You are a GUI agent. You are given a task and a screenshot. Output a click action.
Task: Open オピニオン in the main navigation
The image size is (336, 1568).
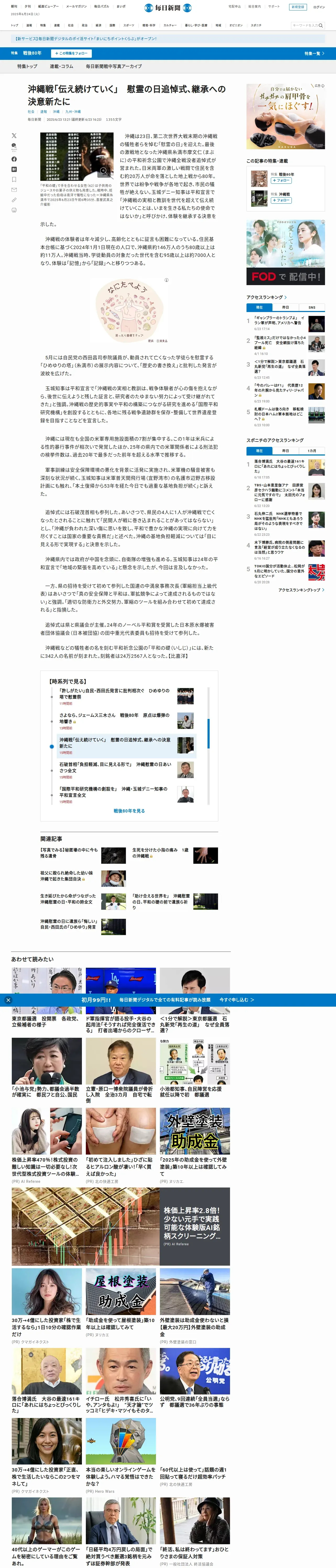[x=236, y=26]
